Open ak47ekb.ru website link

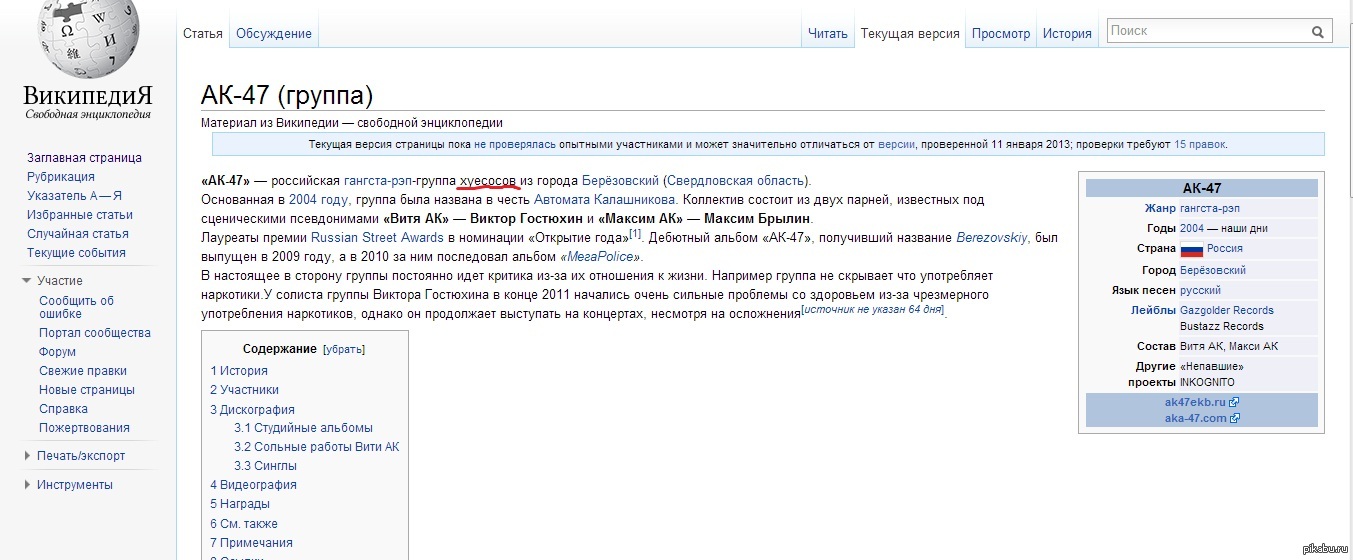[1195, 402]
